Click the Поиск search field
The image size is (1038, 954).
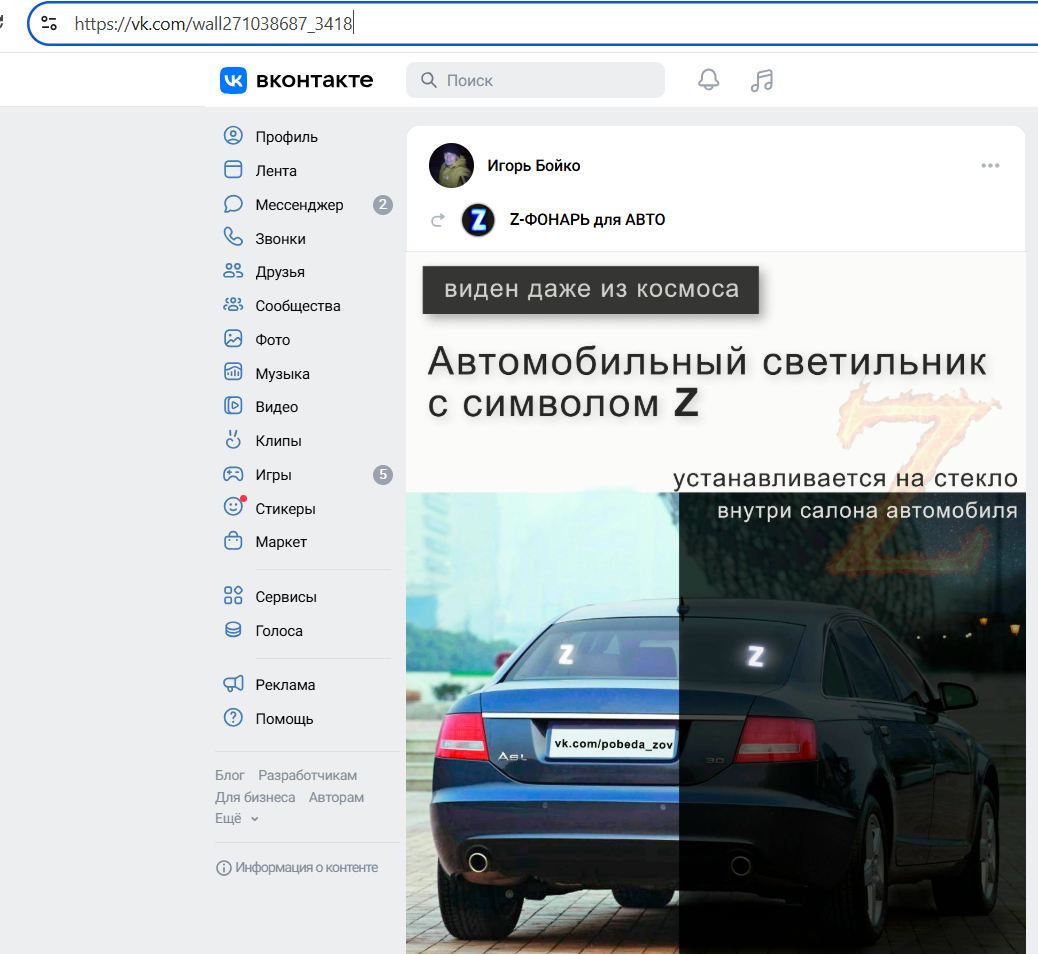coord(535,80)
